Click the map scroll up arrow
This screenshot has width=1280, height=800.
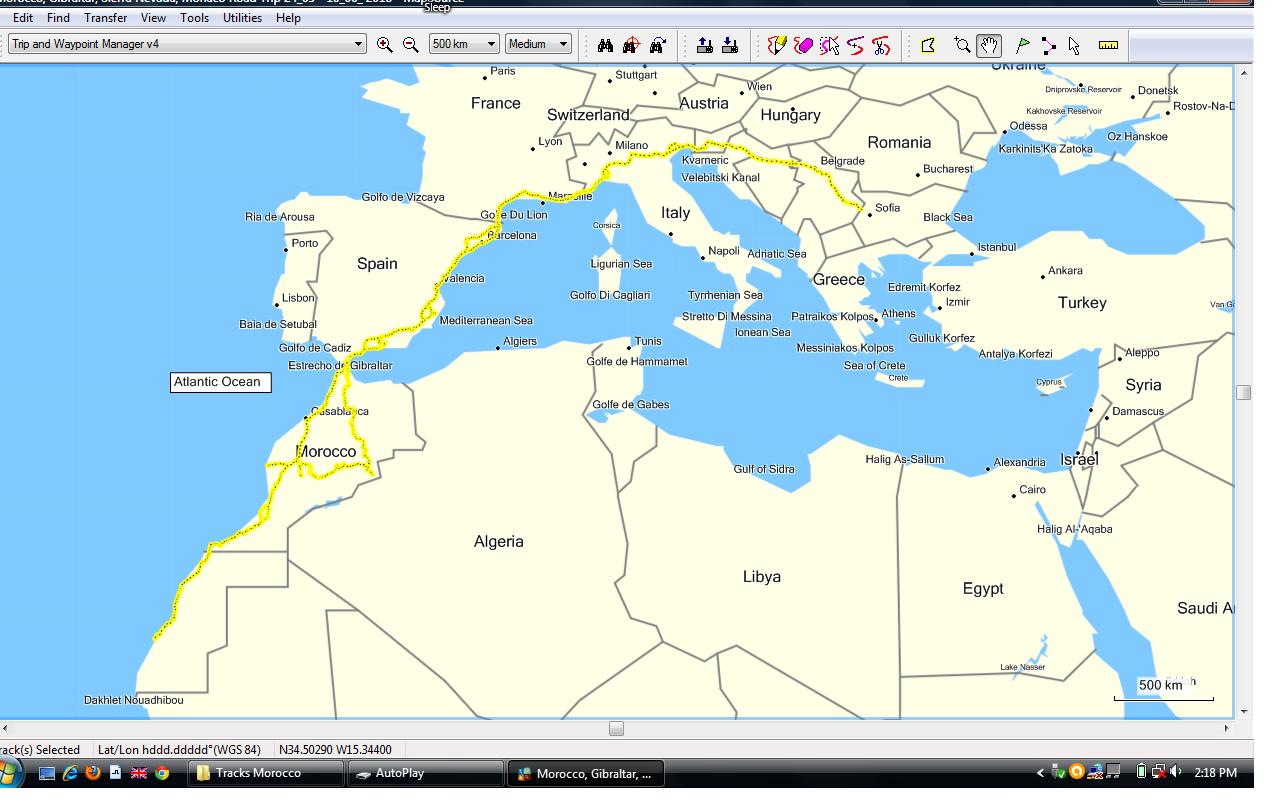click(x=1244, y=72)
